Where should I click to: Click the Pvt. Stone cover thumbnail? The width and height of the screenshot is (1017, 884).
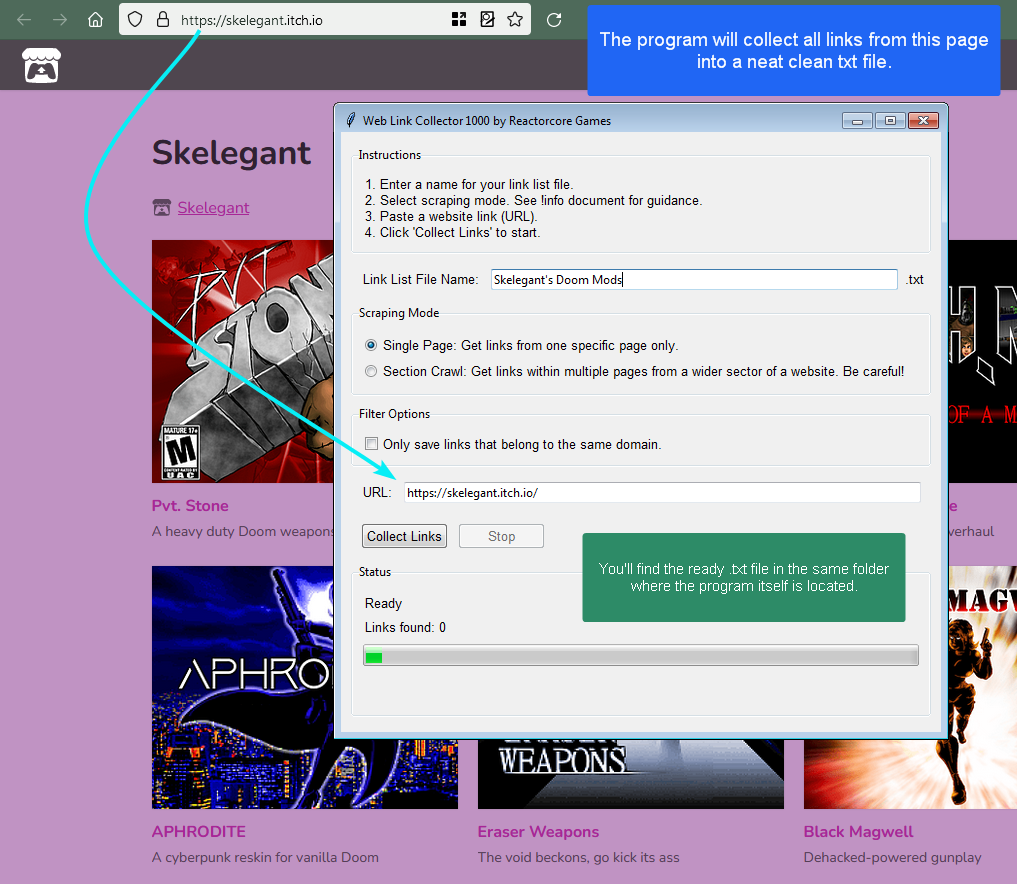[x=243, y=361]
